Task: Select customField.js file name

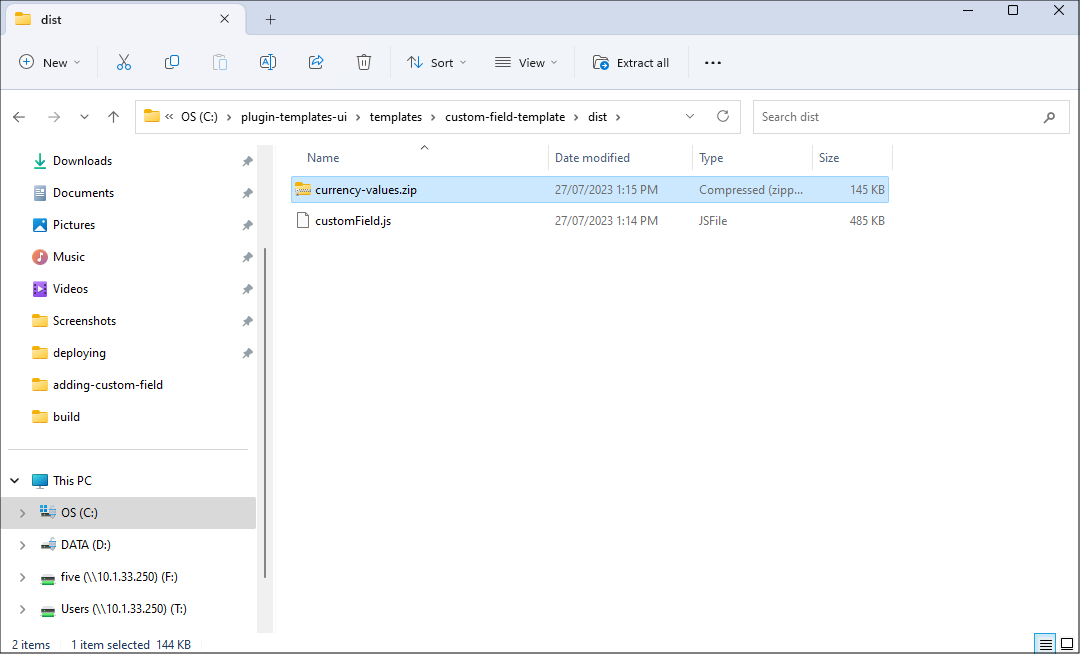Action: (x=353, y=221)
